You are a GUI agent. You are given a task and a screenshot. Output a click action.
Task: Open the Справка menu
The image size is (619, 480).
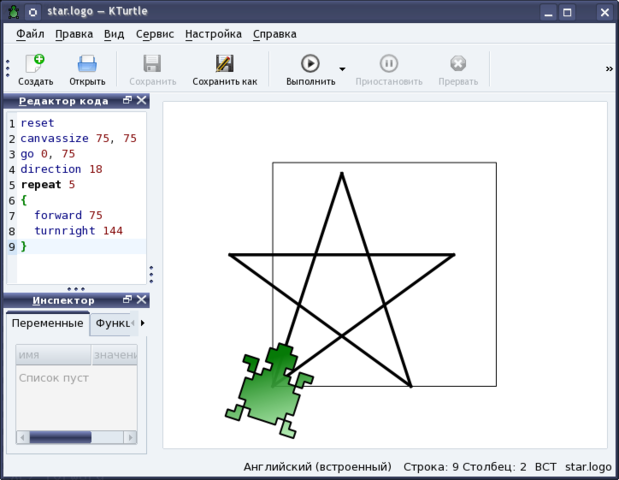[x=275, y=34]
